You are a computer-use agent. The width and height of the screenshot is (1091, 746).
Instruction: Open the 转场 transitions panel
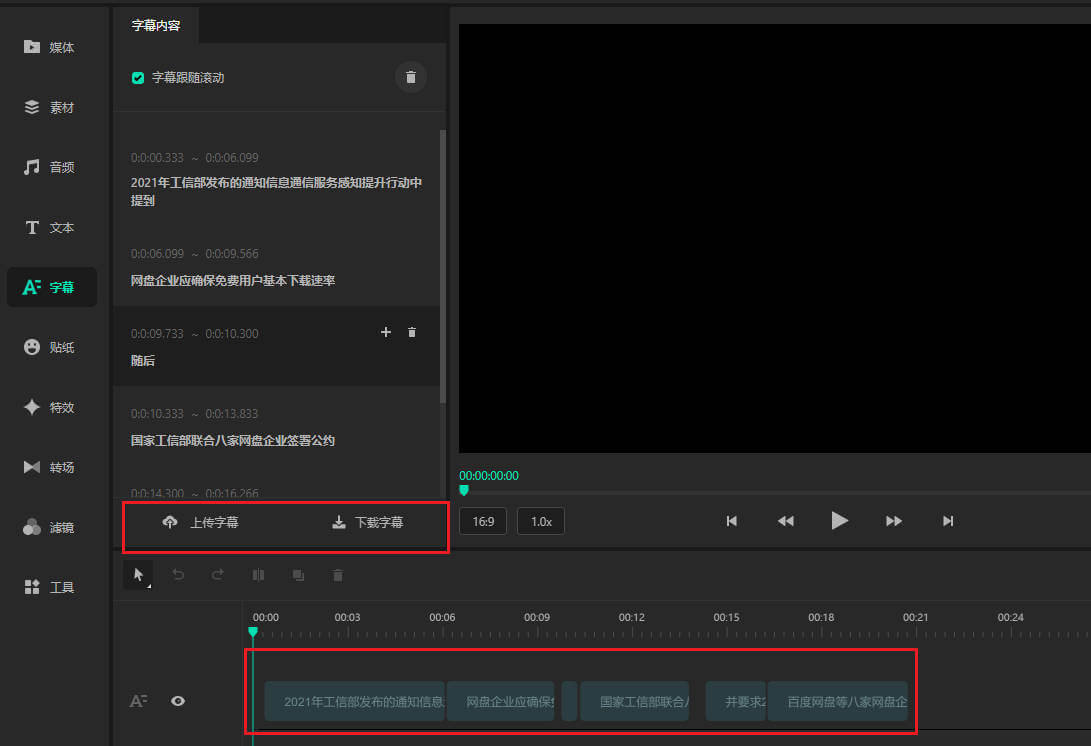coord(49,467)
